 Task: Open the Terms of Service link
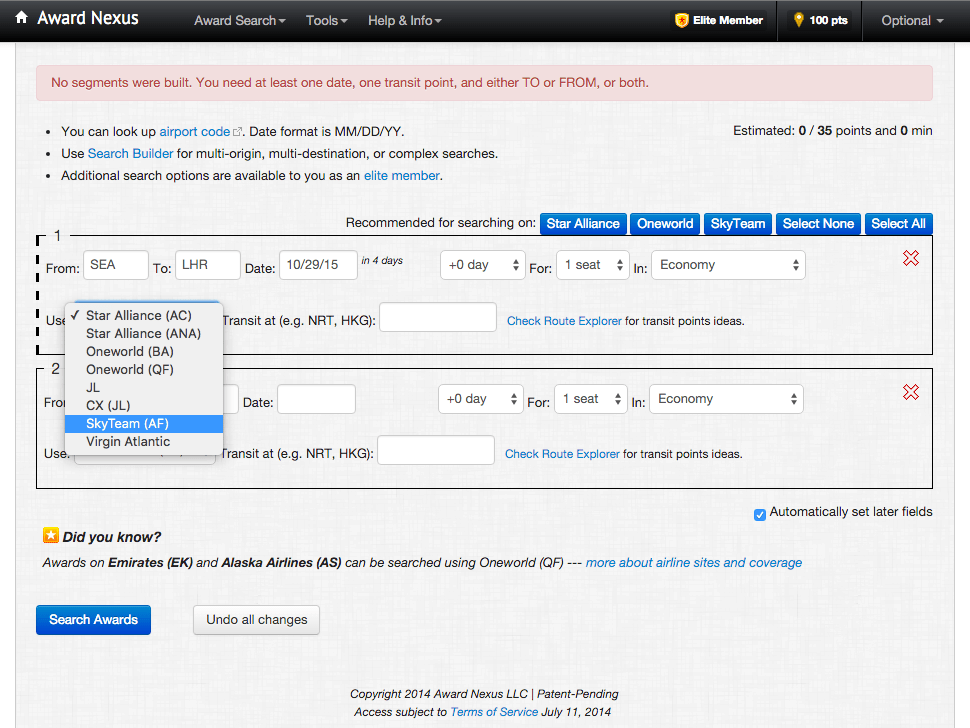(494, 712)
